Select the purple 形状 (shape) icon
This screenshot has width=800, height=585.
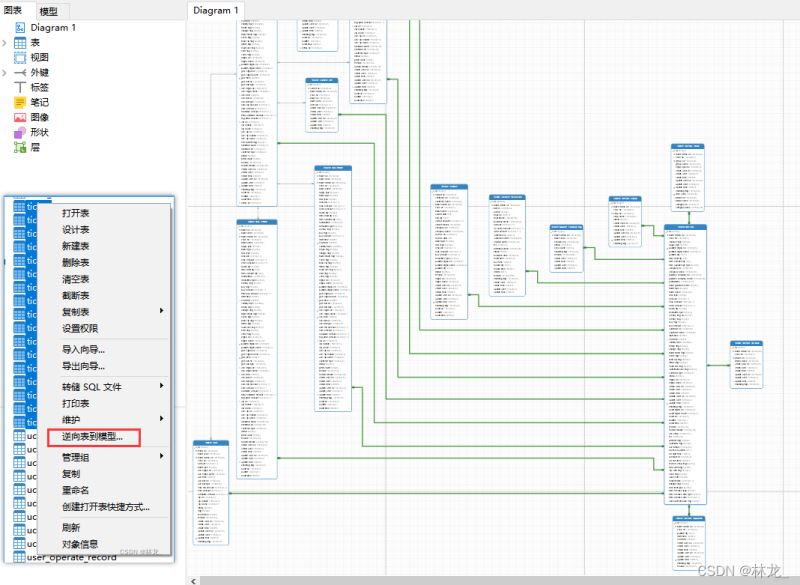tap(20, 132)
